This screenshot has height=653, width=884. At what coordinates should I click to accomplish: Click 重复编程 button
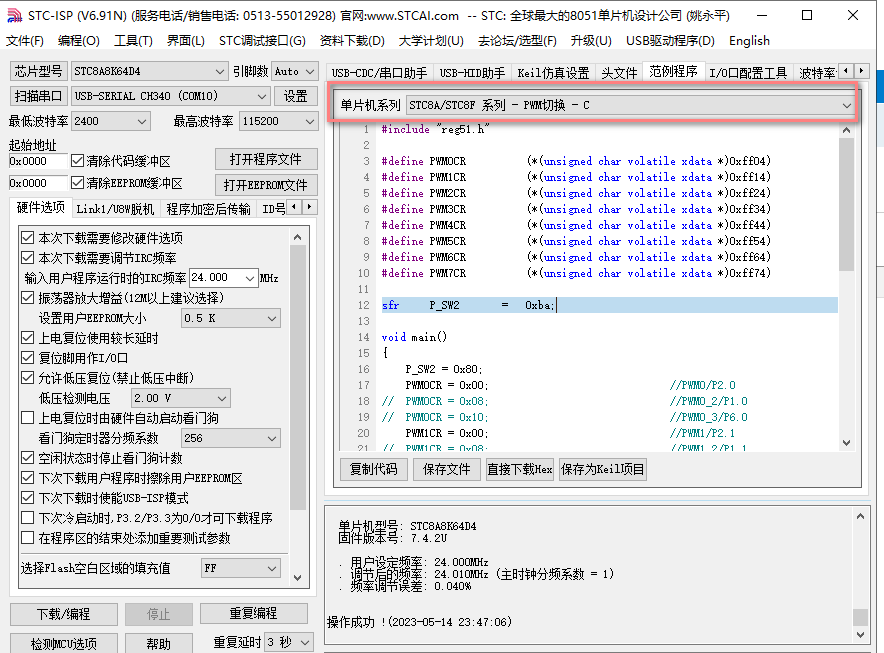254,614
